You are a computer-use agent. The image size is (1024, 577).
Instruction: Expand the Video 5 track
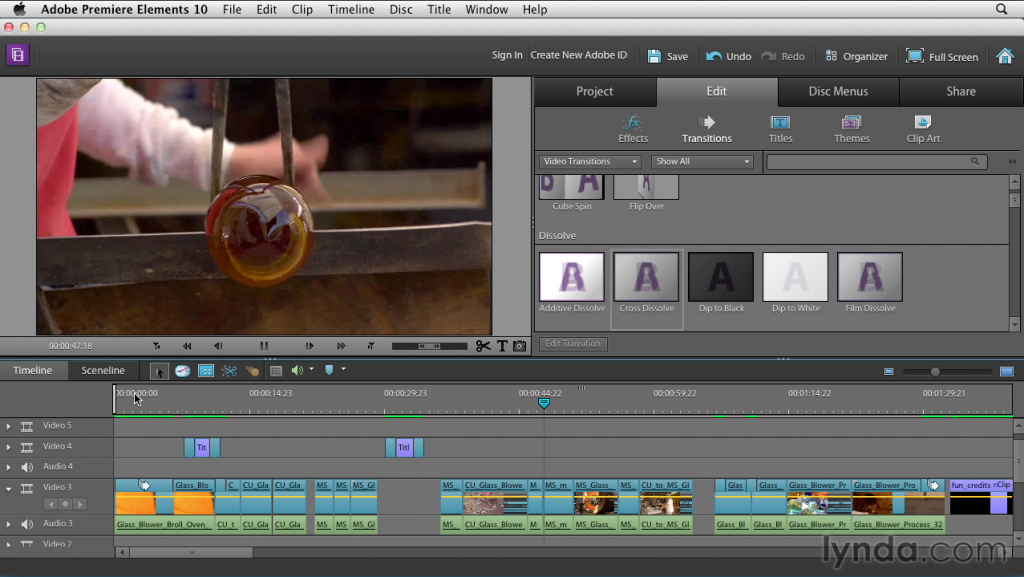(x=8, y=426)
